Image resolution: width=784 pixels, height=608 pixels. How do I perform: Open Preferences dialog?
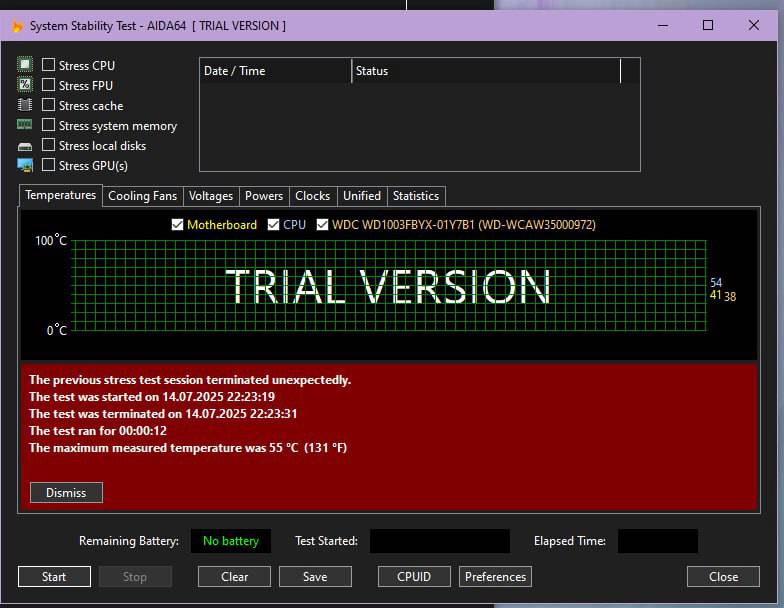[495, 577]
